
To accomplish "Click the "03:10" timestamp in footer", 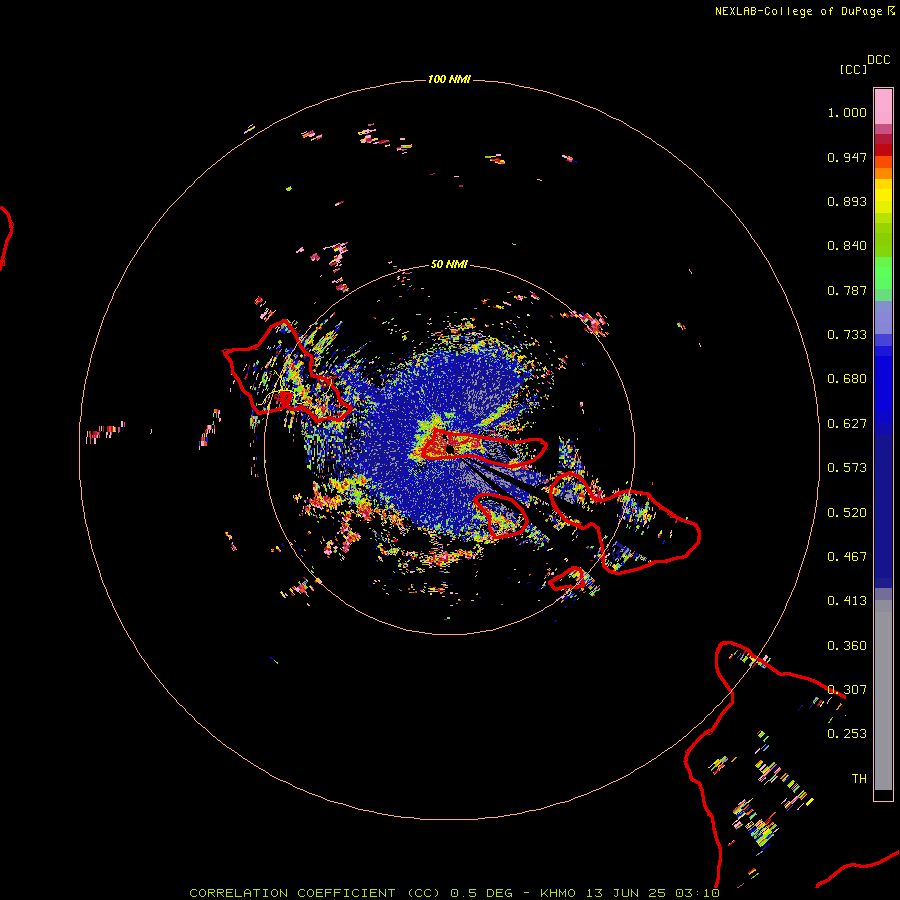I will pos(697,893).
